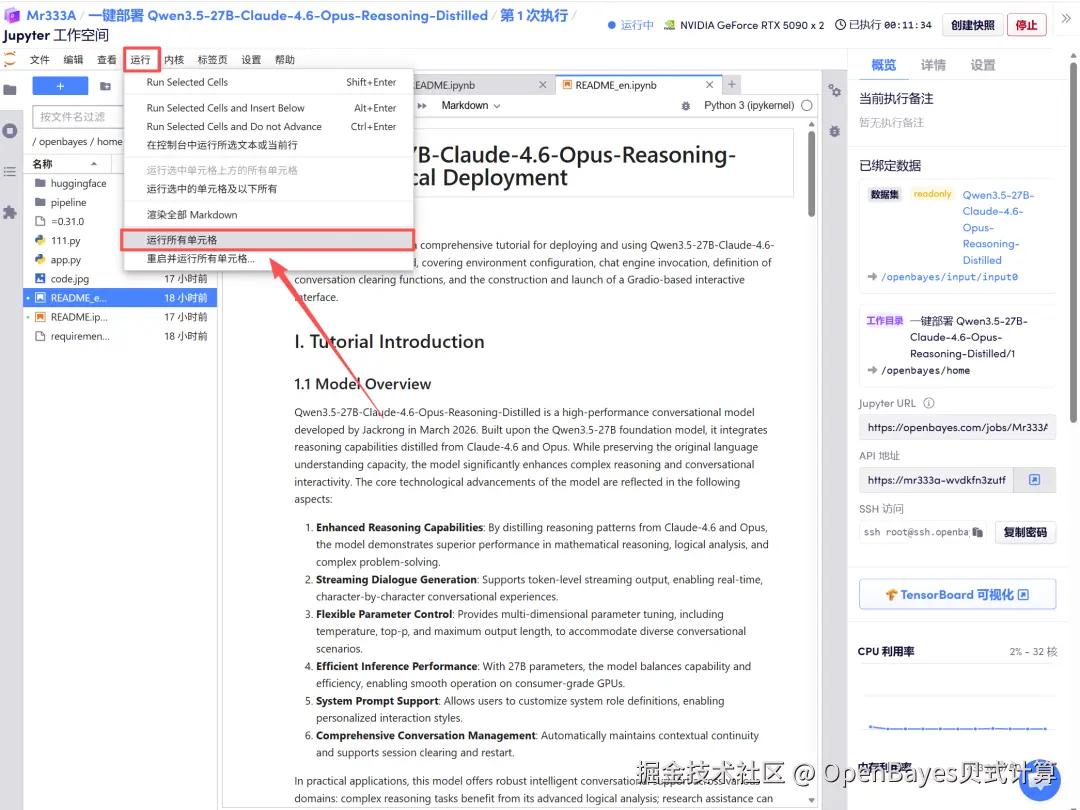Choose Run Selected Cells and Do not Advance

[x=269, y=127]
